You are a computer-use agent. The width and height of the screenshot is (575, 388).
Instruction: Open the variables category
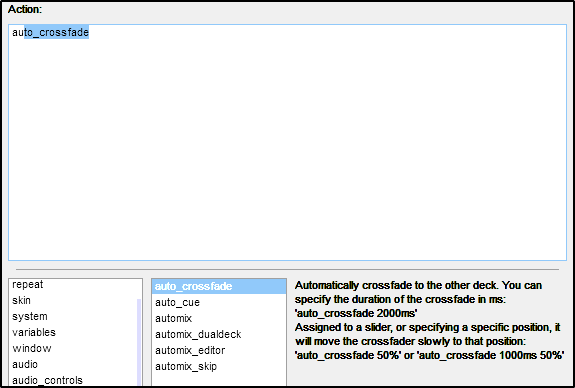pyautogui.click(x=34, y=332)
